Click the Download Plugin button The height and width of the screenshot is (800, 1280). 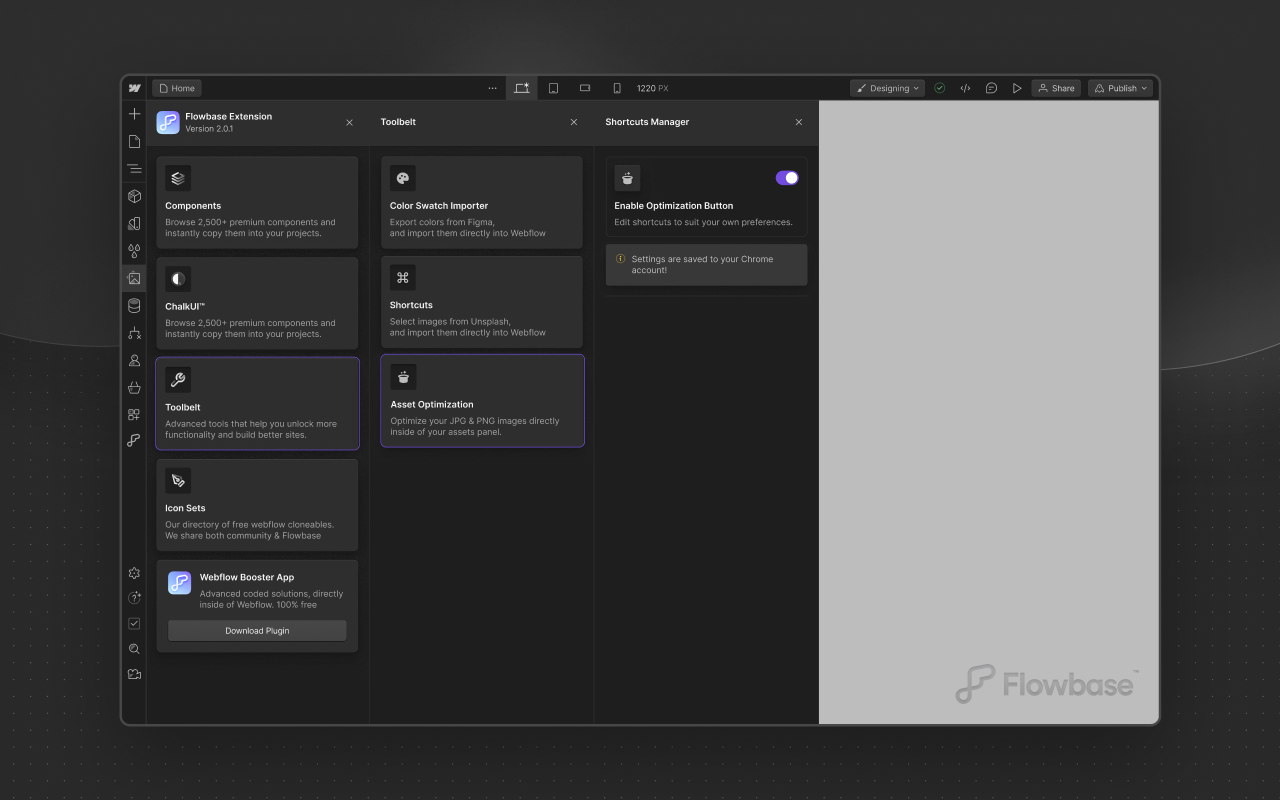257,630
